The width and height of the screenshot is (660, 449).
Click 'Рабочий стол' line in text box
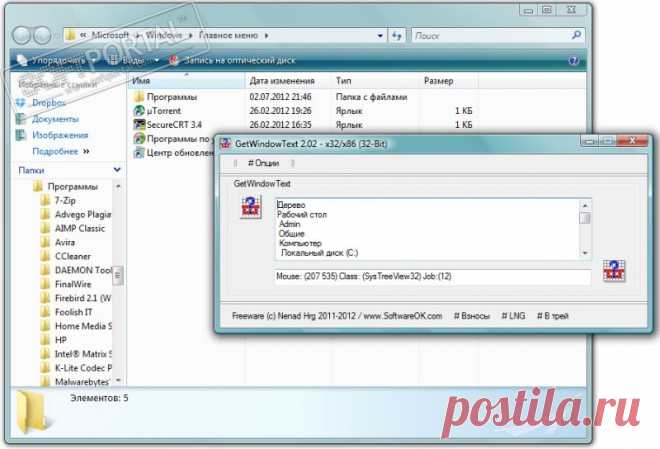coord(301,215)
